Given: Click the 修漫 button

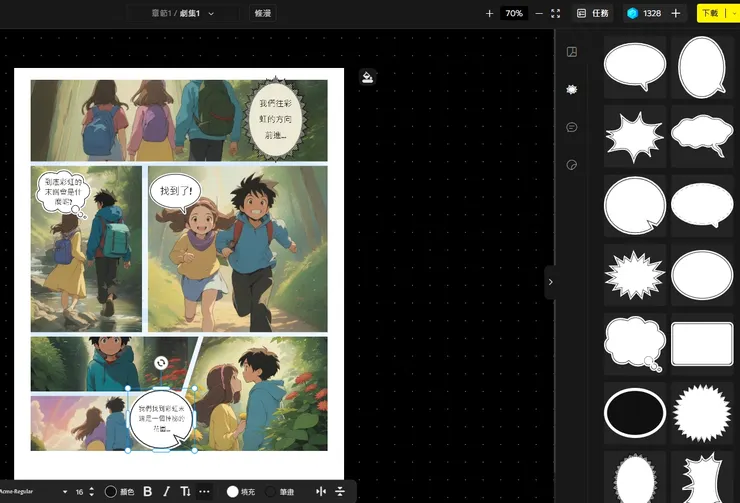Looking at the screenshot, I should [263, 13].
